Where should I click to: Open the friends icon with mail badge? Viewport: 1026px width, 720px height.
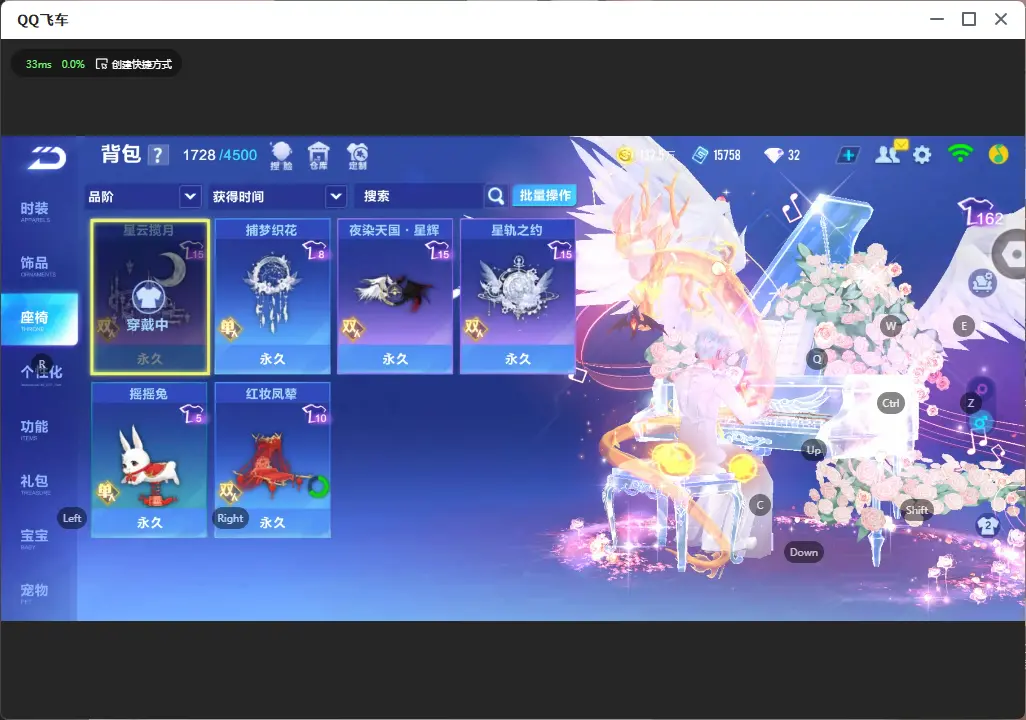890,153
